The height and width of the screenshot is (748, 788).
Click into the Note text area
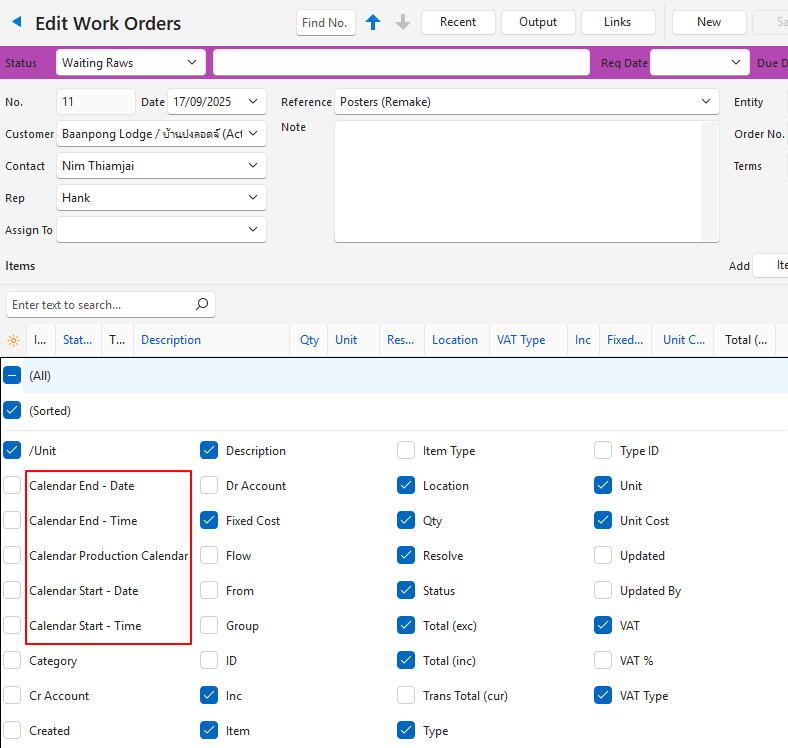click(520, 180)
